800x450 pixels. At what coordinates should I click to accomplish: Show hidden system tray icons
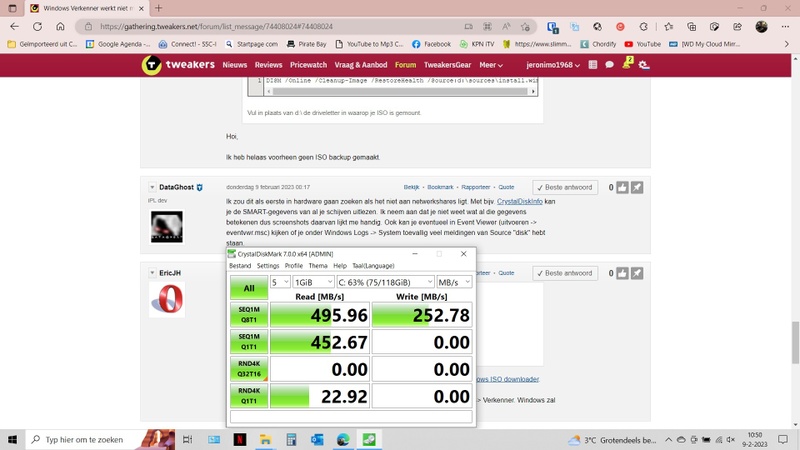[x=668, y=440]
